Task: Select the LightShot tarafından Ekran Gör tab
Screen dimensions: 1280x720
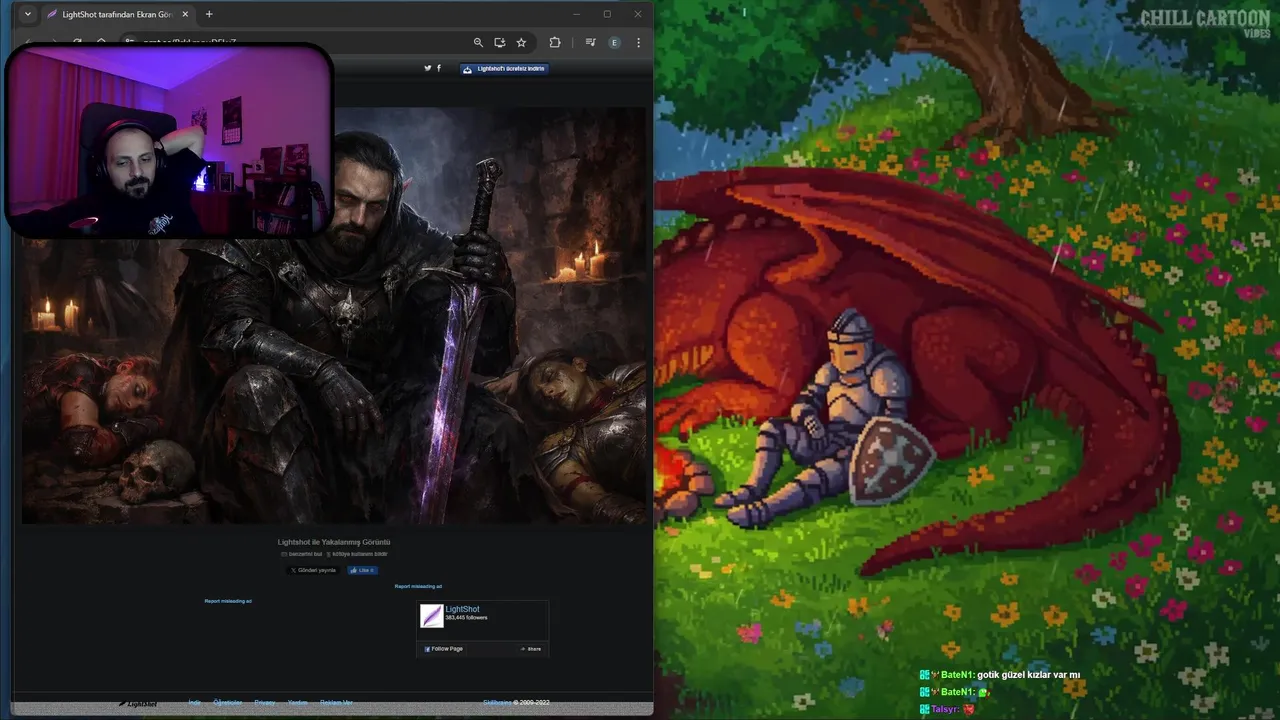Action: click(118, 14)
